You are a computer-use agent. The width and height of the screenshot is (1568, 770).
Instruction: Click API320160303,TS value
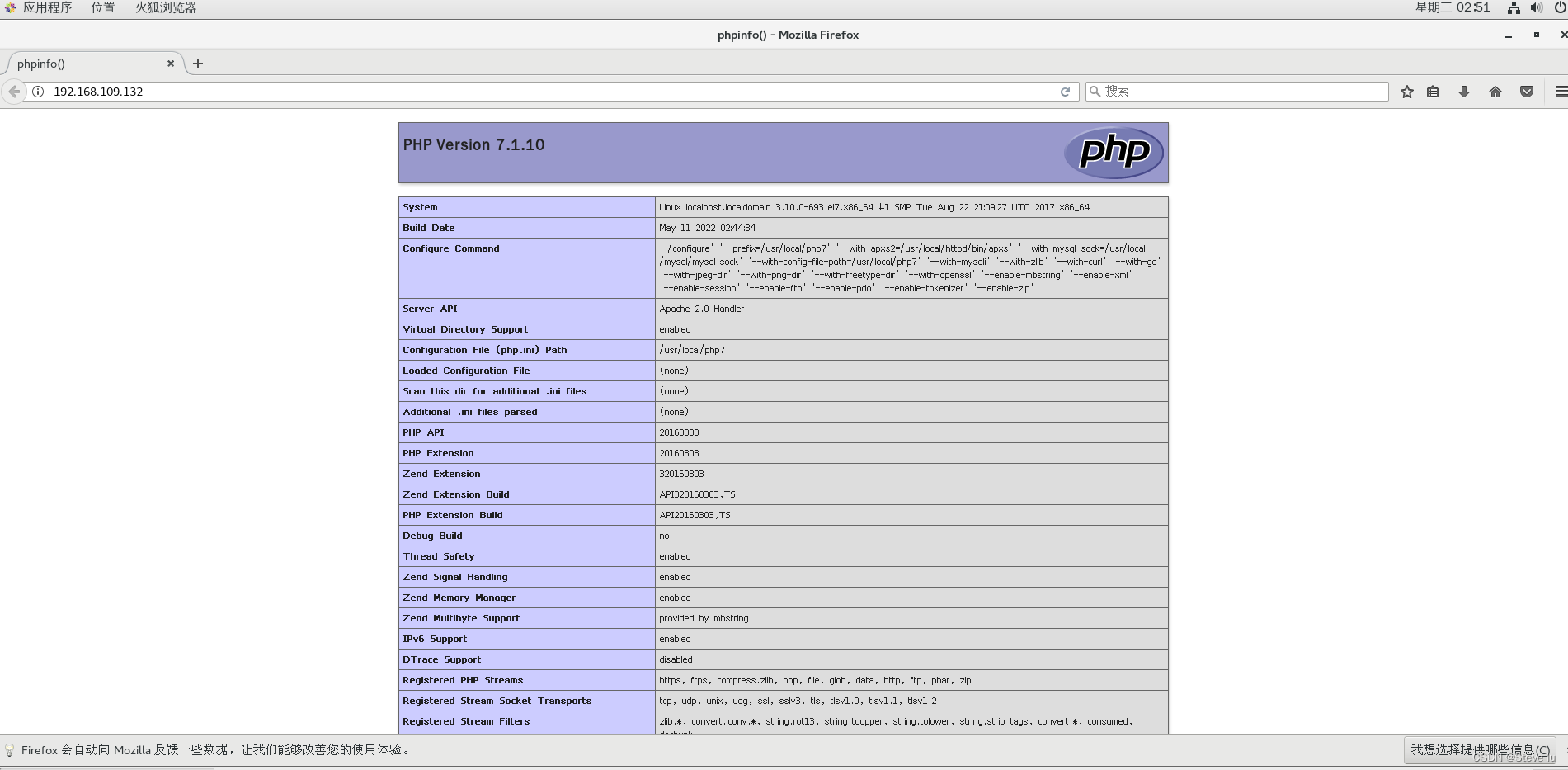tap(697, 494)
